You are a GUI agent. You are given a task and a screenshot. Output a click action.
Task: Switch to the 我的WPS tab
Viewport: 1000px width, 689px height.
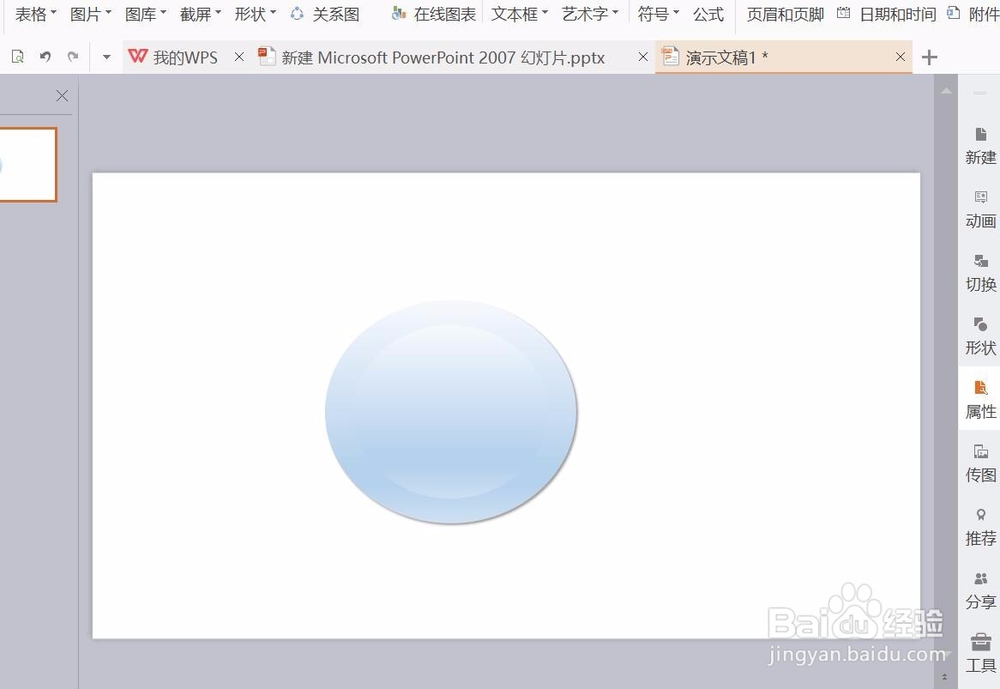pyautogui.click(x=183, y=57)
